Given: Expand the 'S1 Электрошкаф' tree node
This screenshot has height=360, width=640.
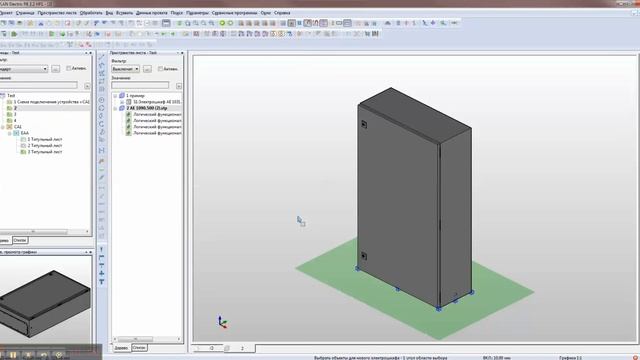Looking at the screenshot, I should click(x=122, y=102).
